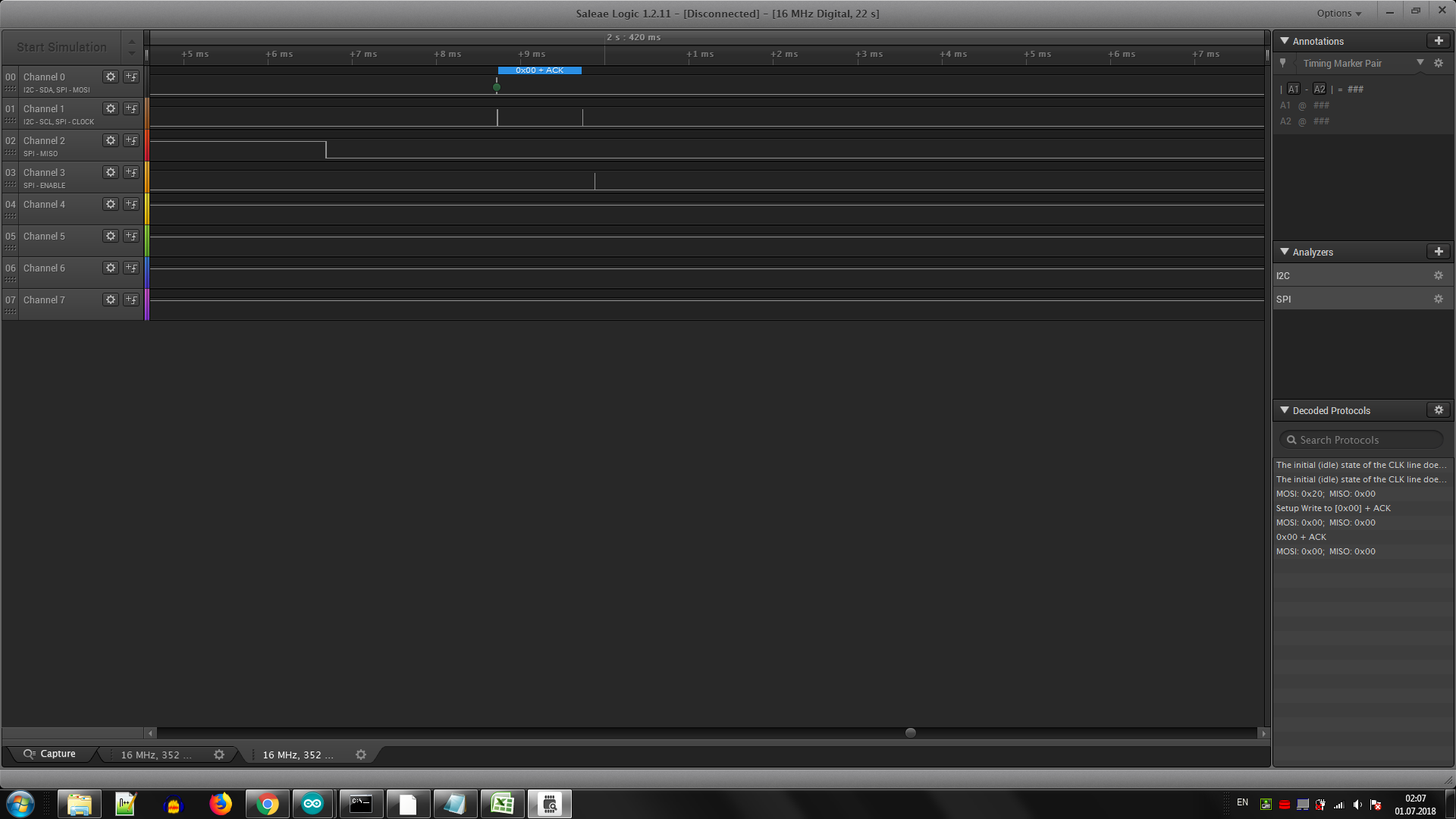1456x819 pixels.
Task: Collapse the Annotations panel
Action: click(1285, 41)
